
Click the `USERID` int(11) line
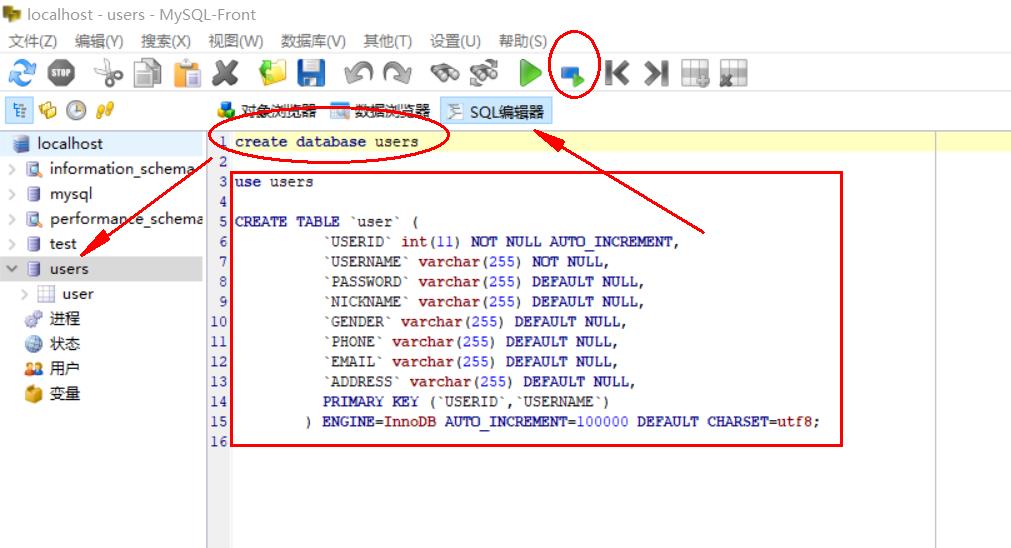(502, 242)
